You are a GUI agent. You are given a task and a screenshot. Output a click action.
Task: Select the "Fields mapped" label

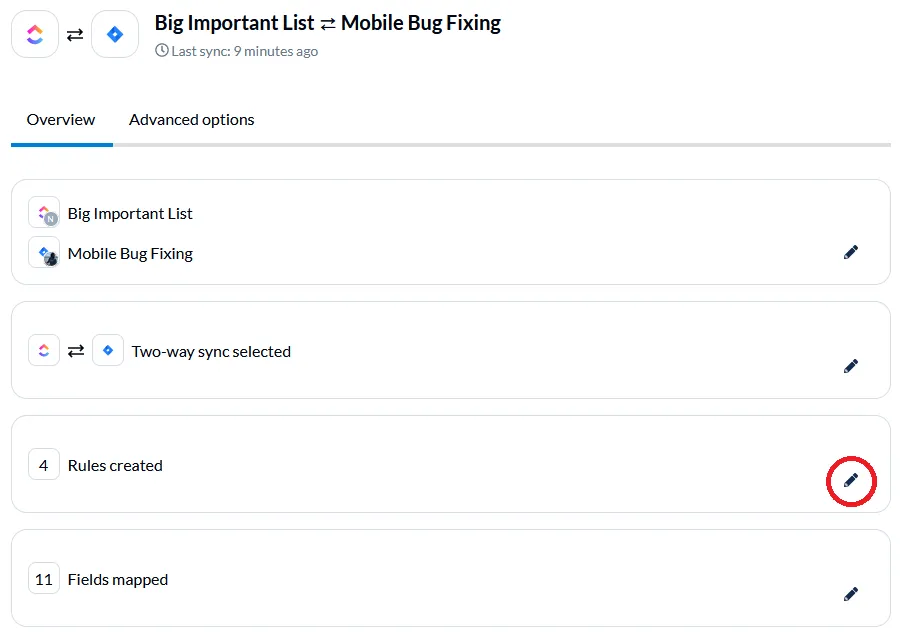[x=118, y=580]
